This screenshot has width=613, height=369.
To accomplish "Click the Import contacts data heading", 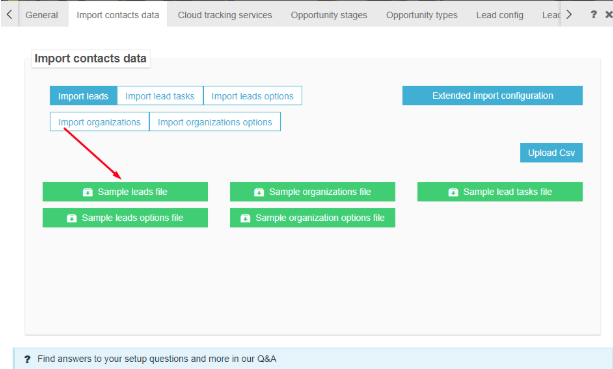I will coord(90,59).
